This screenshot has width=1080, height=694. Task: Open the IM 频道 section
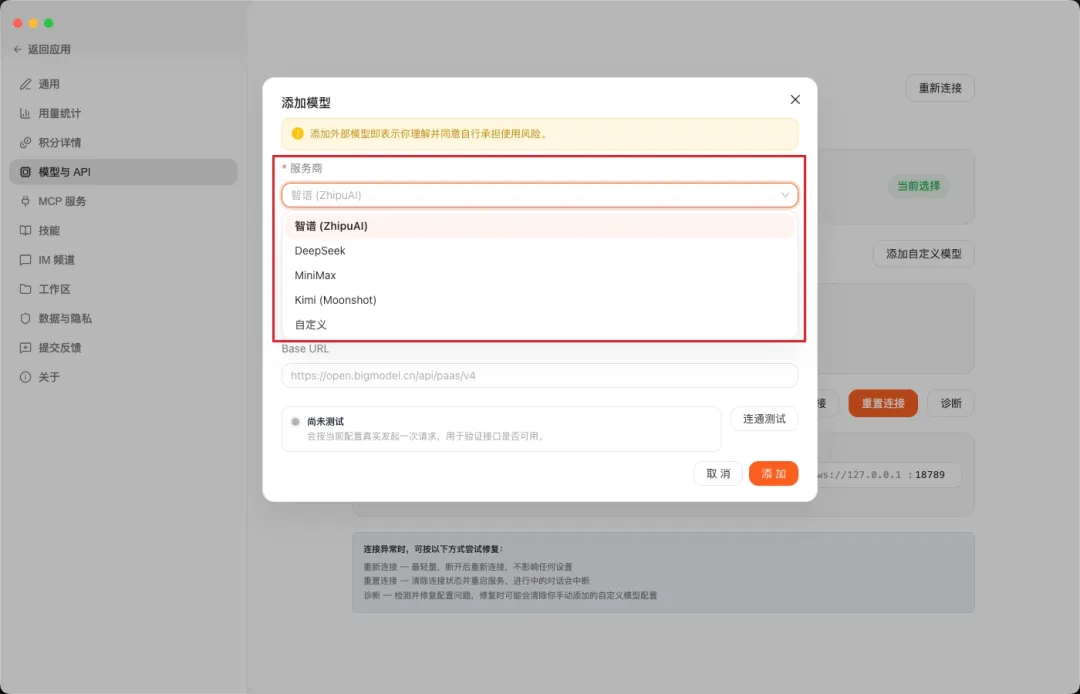123,260
